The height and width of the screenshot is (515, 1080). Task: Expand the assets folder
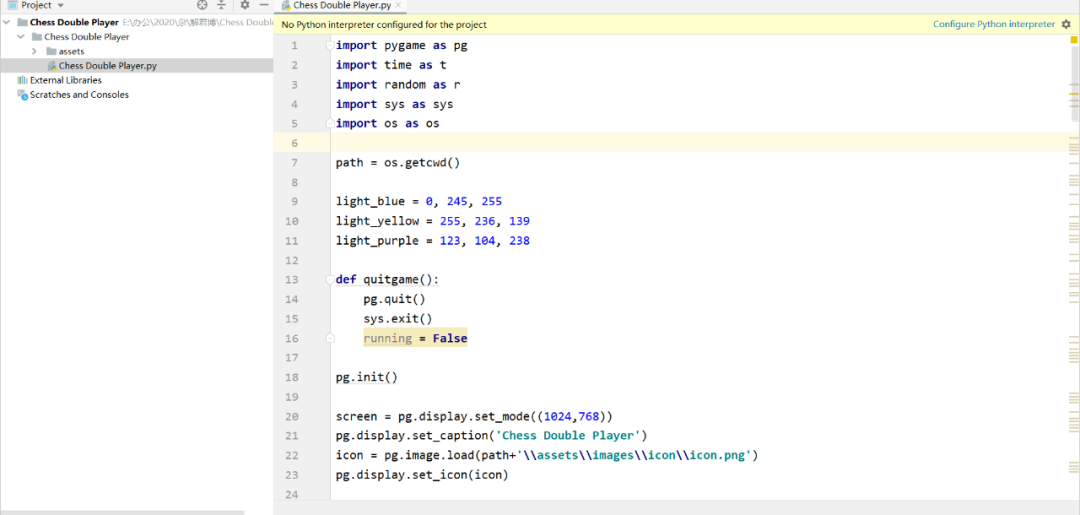34,52
